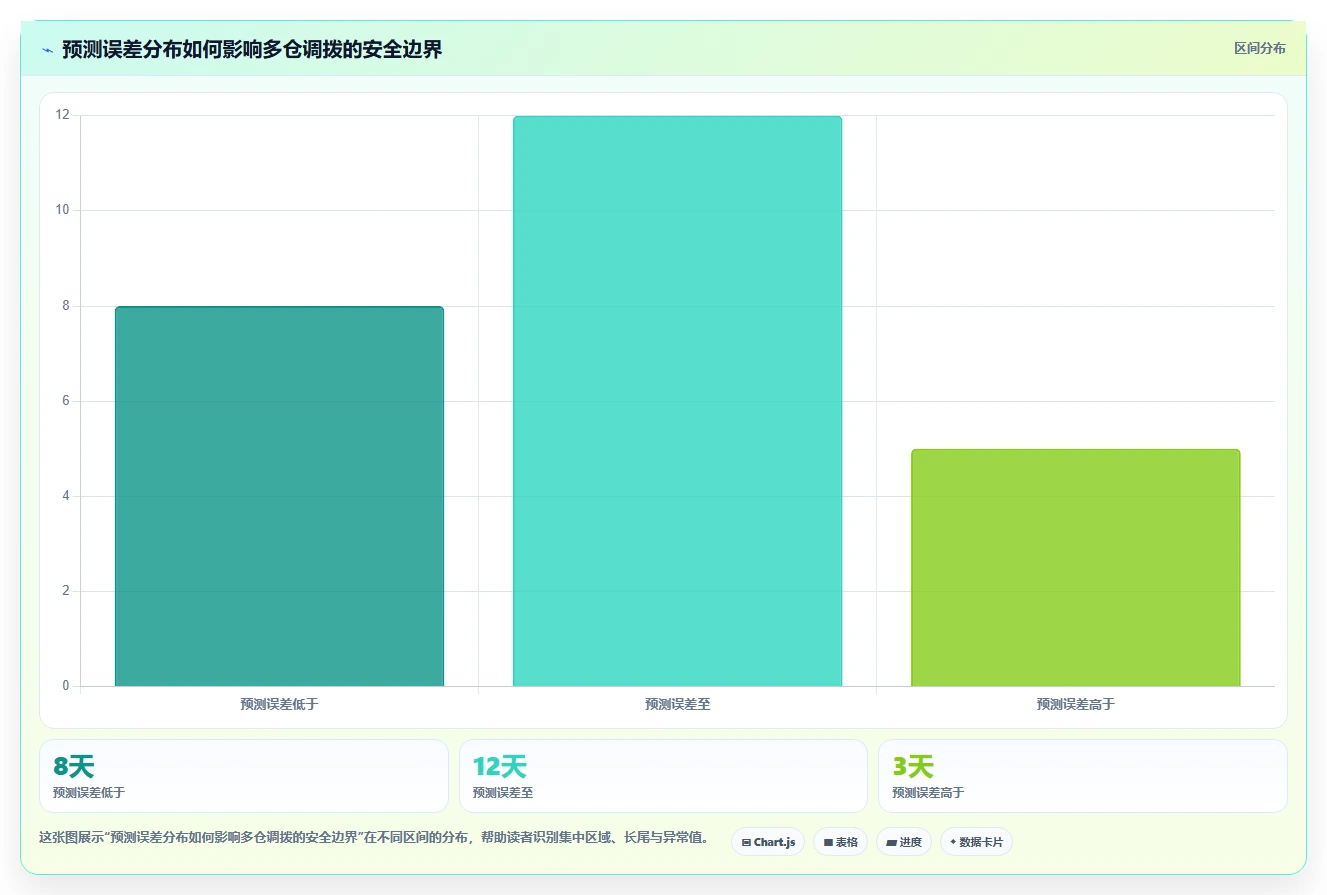Screen dimensions: 1327x895
Task: Open the 12天 data card
Action: click(x=663, y=776)
